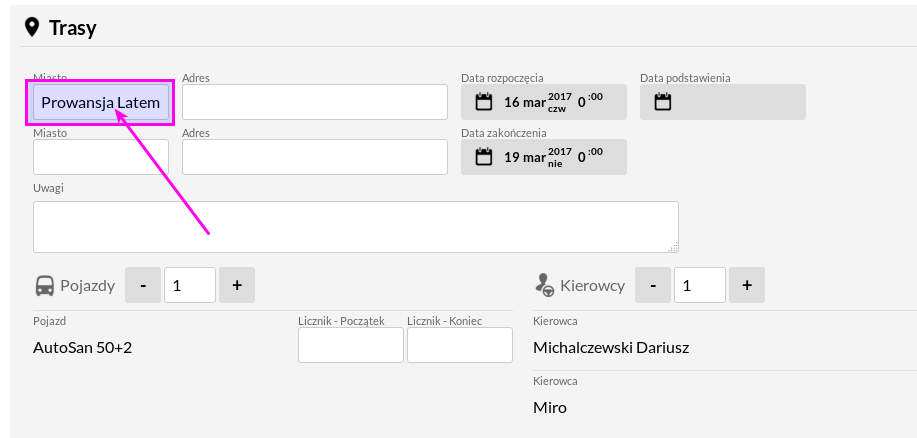Focus the empty second Miasto field
The width and height of the screenshot is (917, 438).
click(x=101, y=157)
